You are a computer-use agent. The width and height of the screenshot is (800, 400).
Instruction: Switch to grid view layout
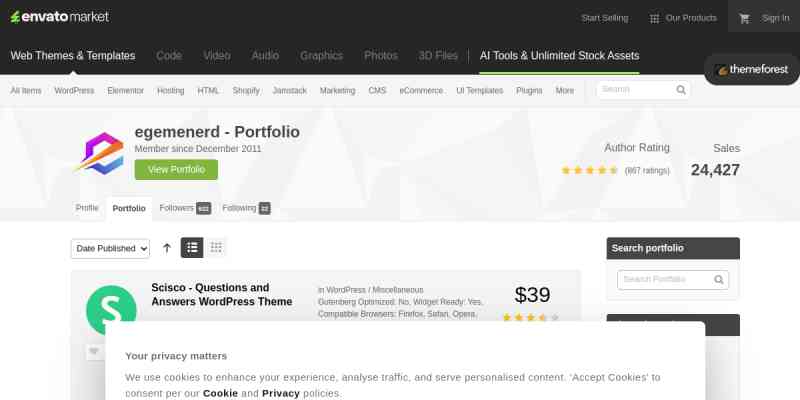click(x=216, y=248)
